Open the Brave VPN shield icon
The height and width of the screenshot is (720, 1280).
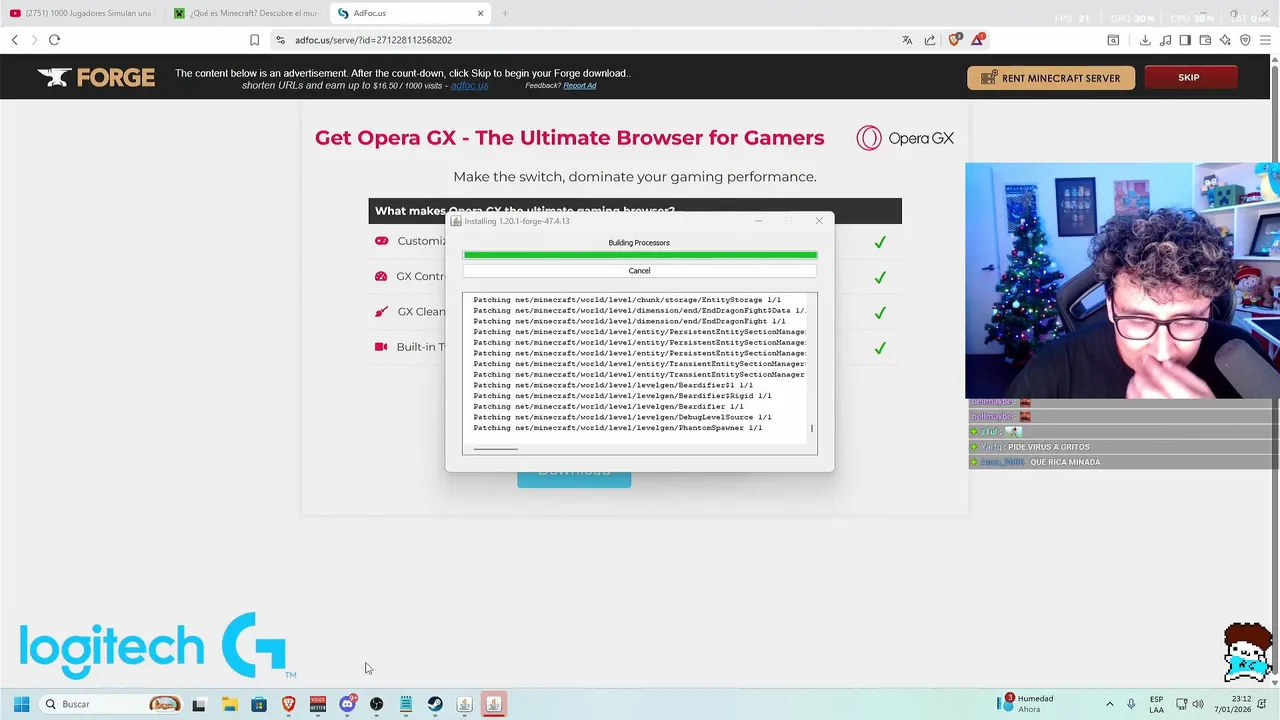pos(1245,40)
